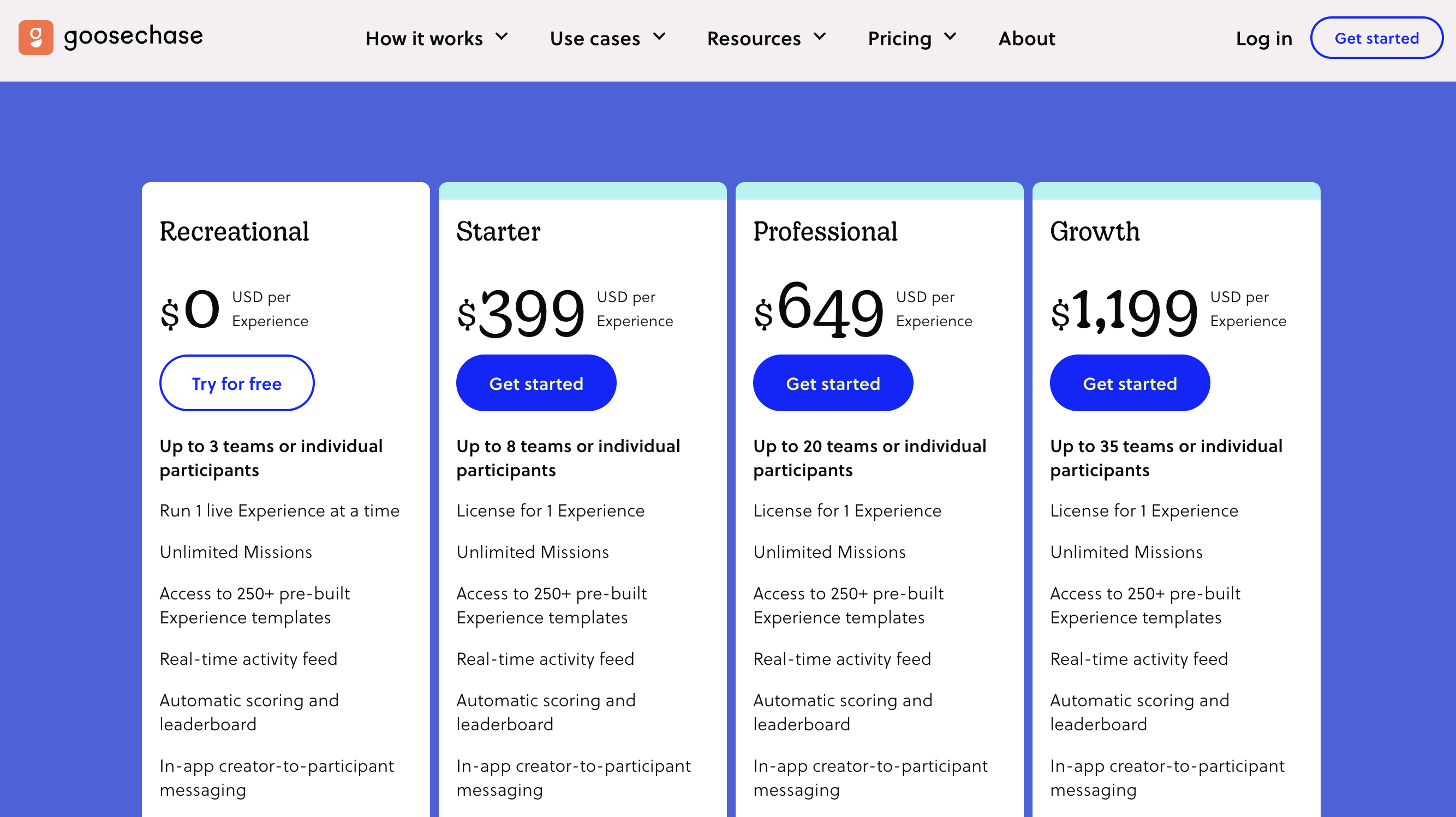Viewport: 1456px width, 817px height.
Task: Click Get started on Growth plan
Action: coord(1129,383)
